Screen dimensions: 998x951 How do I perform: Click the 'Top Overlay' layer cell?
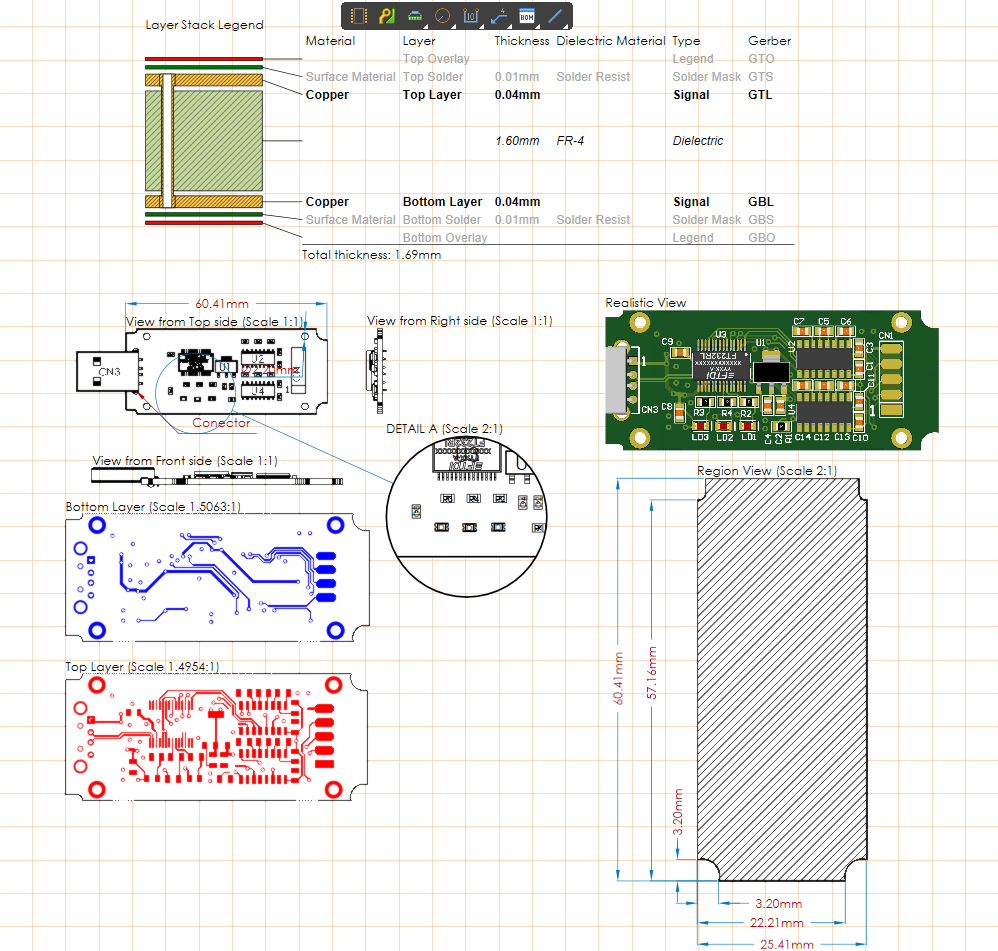(436, 59)
